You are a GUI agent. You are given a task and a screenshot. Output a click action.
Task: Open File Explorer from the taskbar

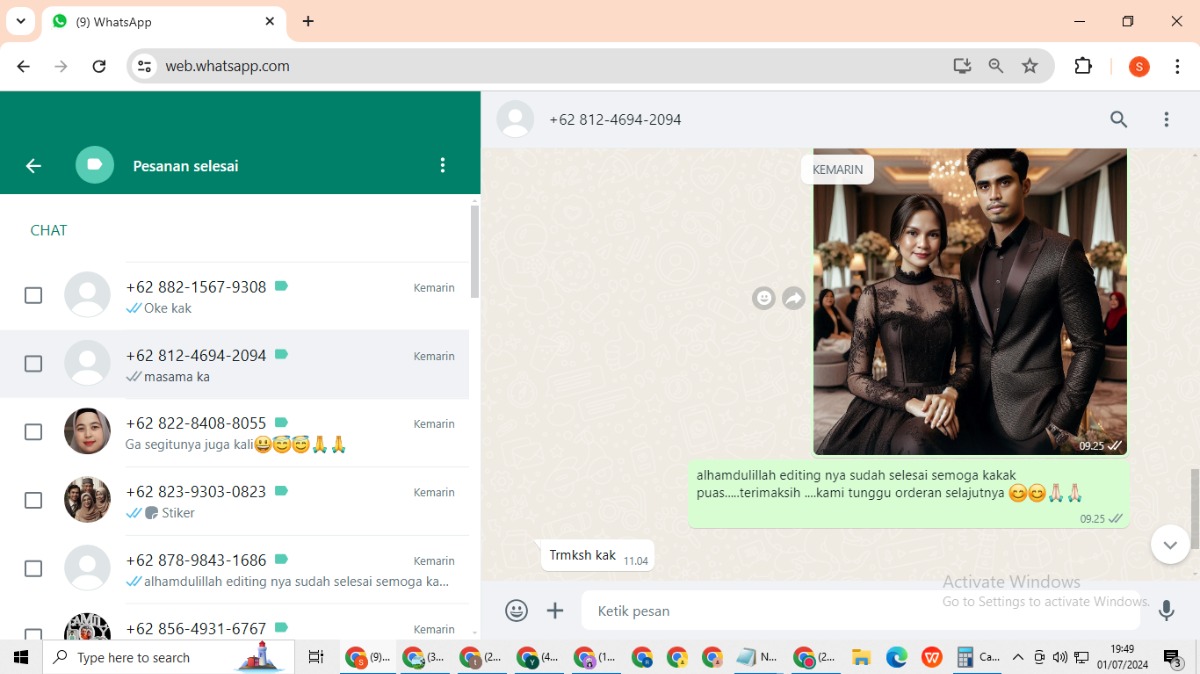point(861,657)
